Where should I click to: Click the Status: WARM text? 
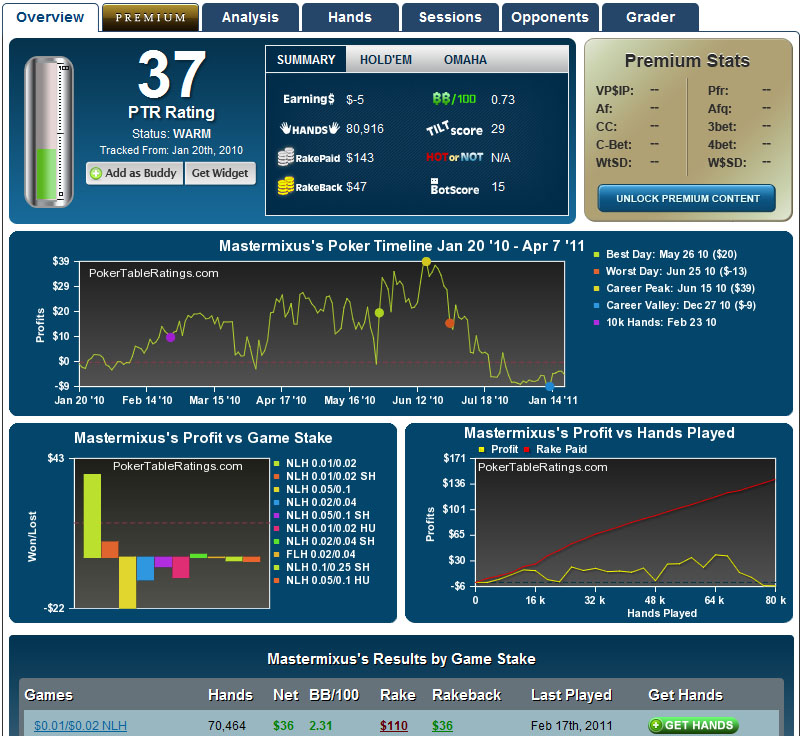(171, 134)
